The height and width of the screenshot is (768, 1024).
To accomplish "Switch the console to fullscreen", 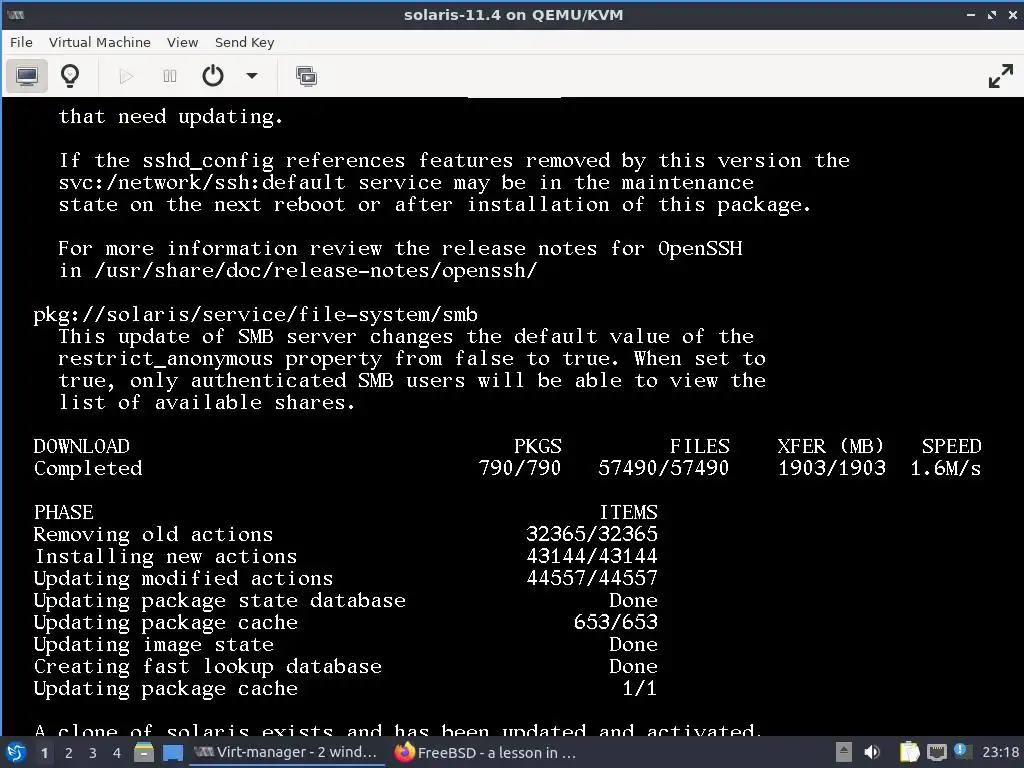I will point(1000,76).
